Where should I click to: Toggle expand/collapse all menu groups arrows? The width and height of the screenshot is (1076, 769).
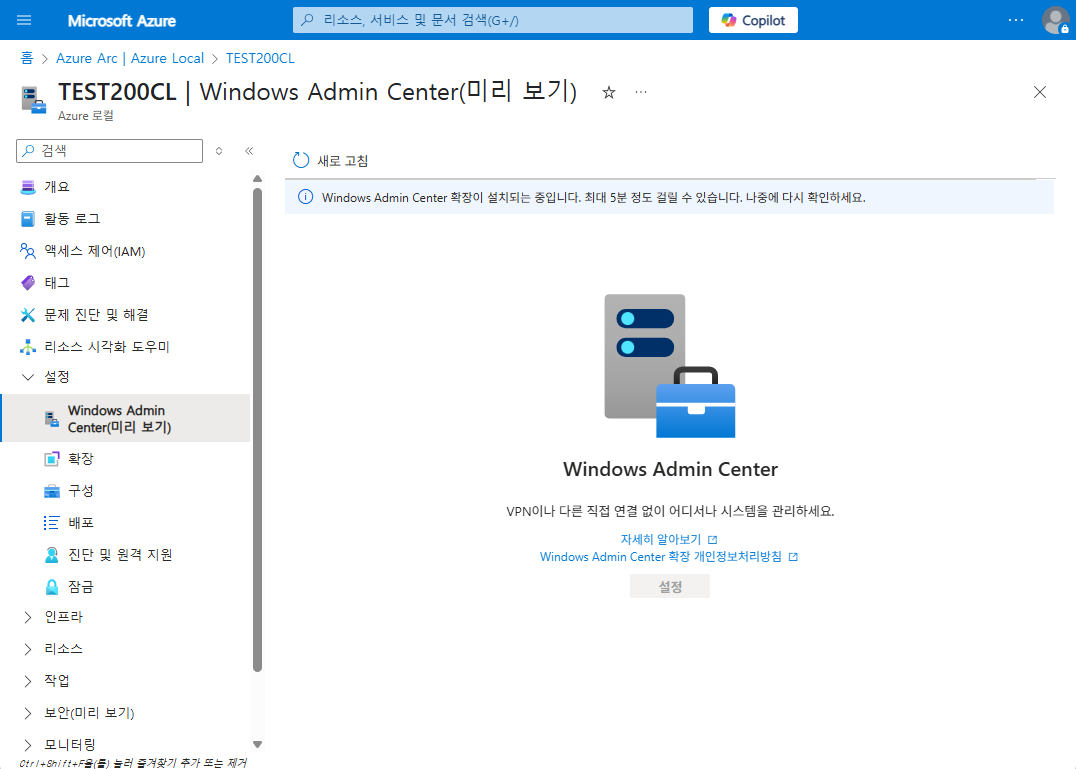pos(219,151)
